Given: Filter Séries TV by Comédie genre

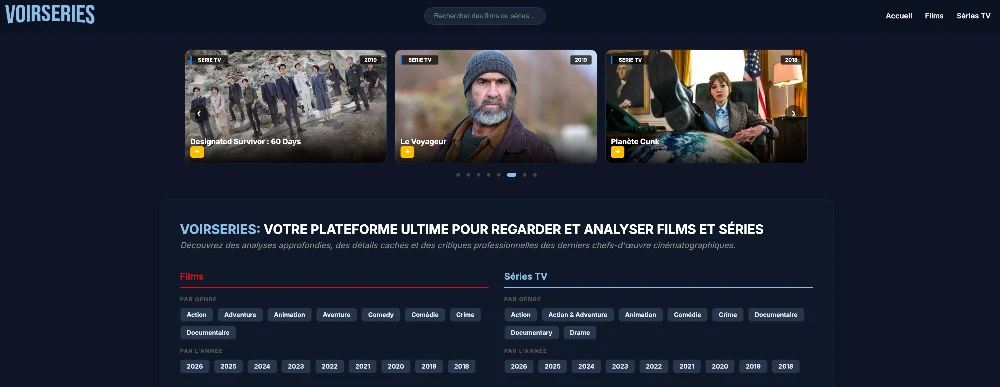Looking at the screenshot, I should coord(688,315).
